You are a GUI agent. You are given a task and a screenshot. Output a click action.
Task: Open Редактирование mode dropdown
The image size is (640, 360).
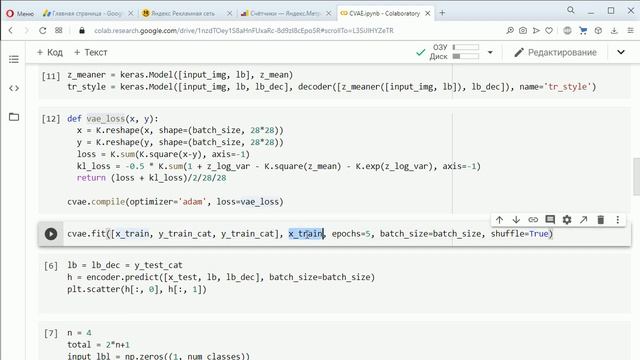coord(555,52)
